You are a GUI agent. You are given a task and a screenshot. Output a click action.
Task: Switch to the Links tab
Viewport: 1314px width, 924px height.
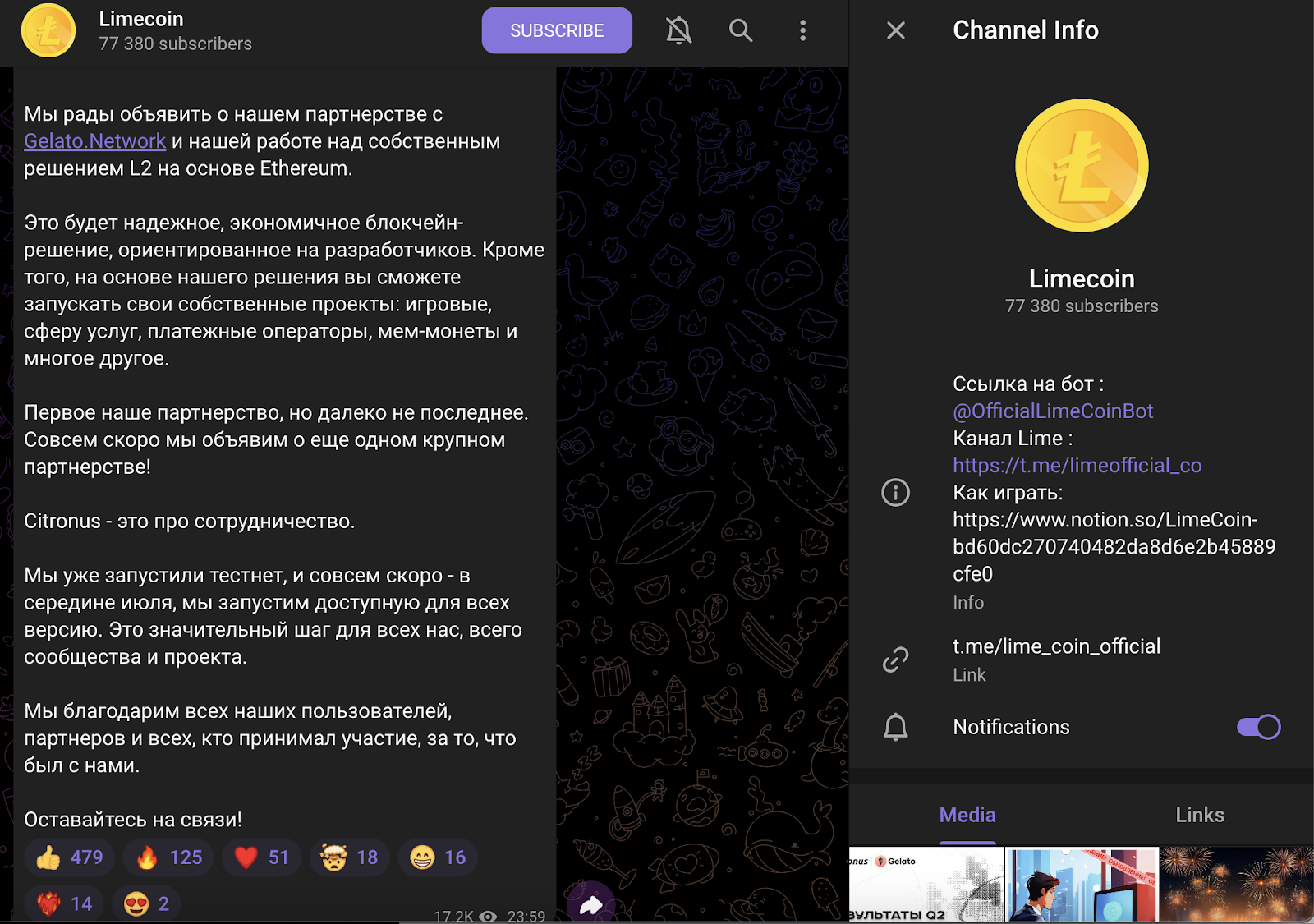pos(1200,815)
